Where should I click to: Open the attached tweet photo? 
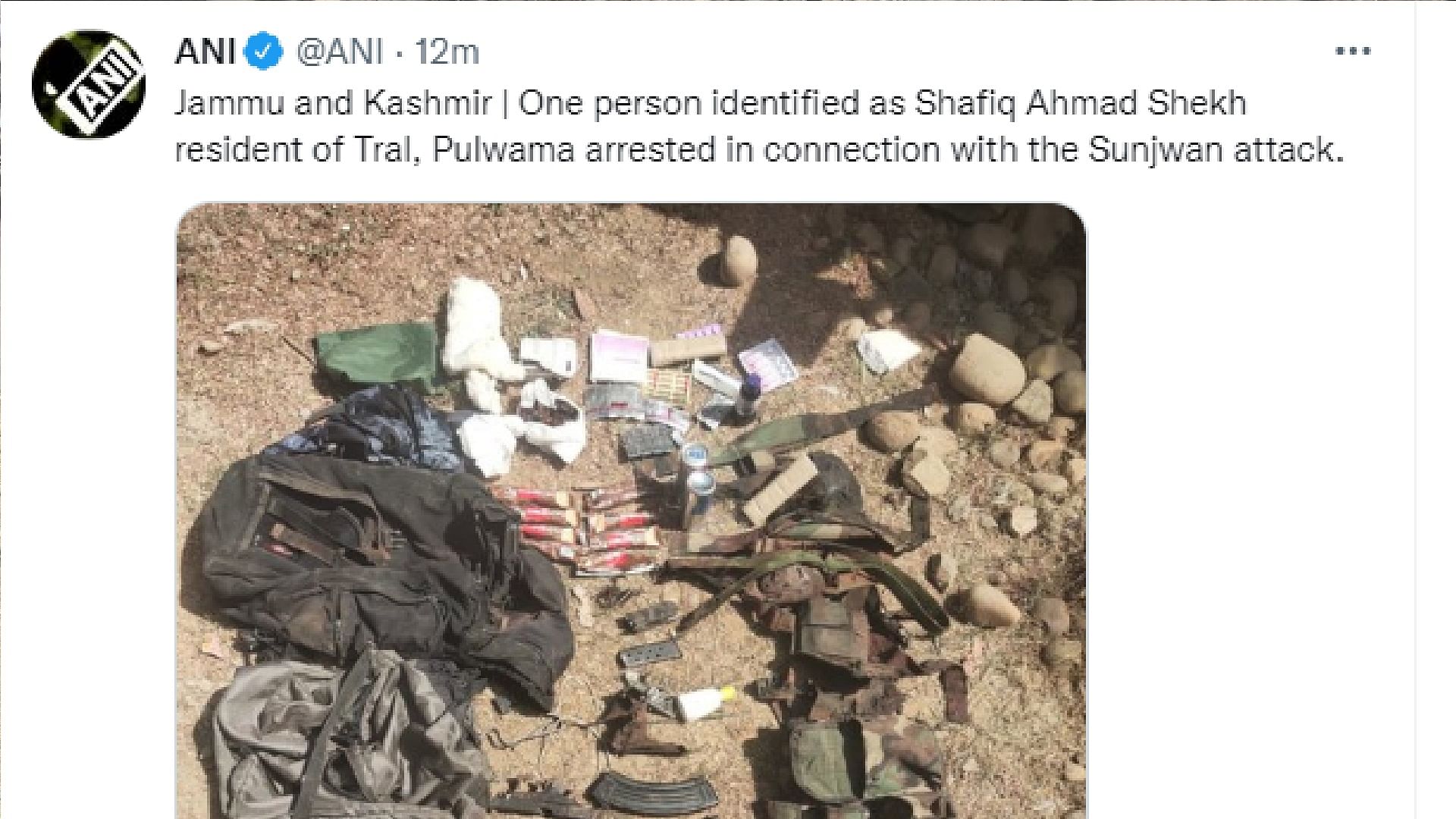click(x=631, y=510)
